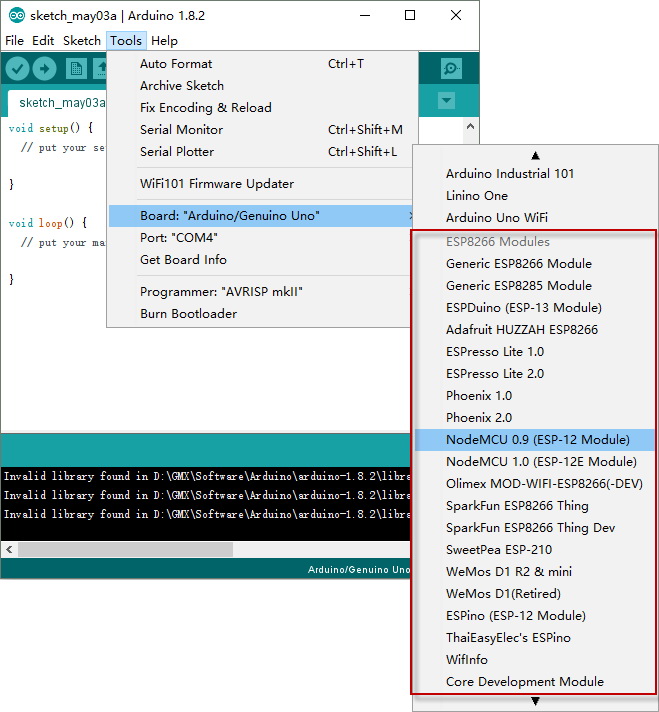Select Adafruit HUZZAH ESP8266 board
This screenshot has width=659, height=712.
535,330
